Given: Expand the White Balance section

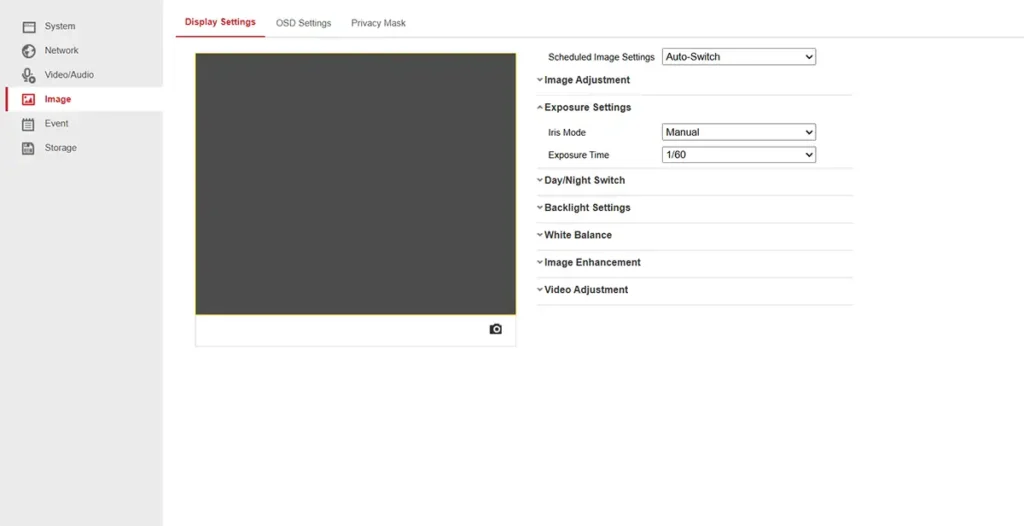Looking at the screenshot, I should coord(577,235).
